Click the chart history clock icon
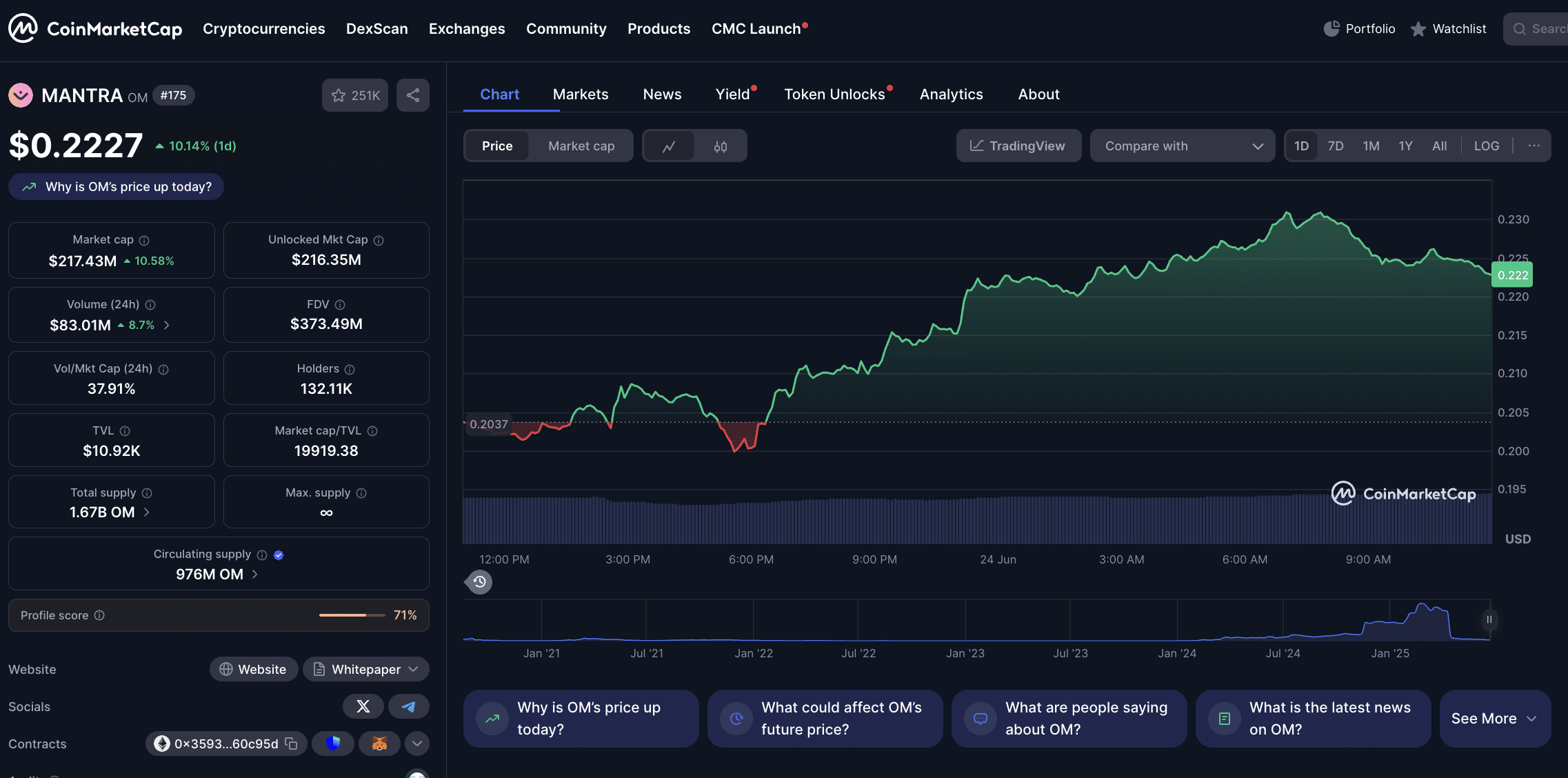 point(480,582)
